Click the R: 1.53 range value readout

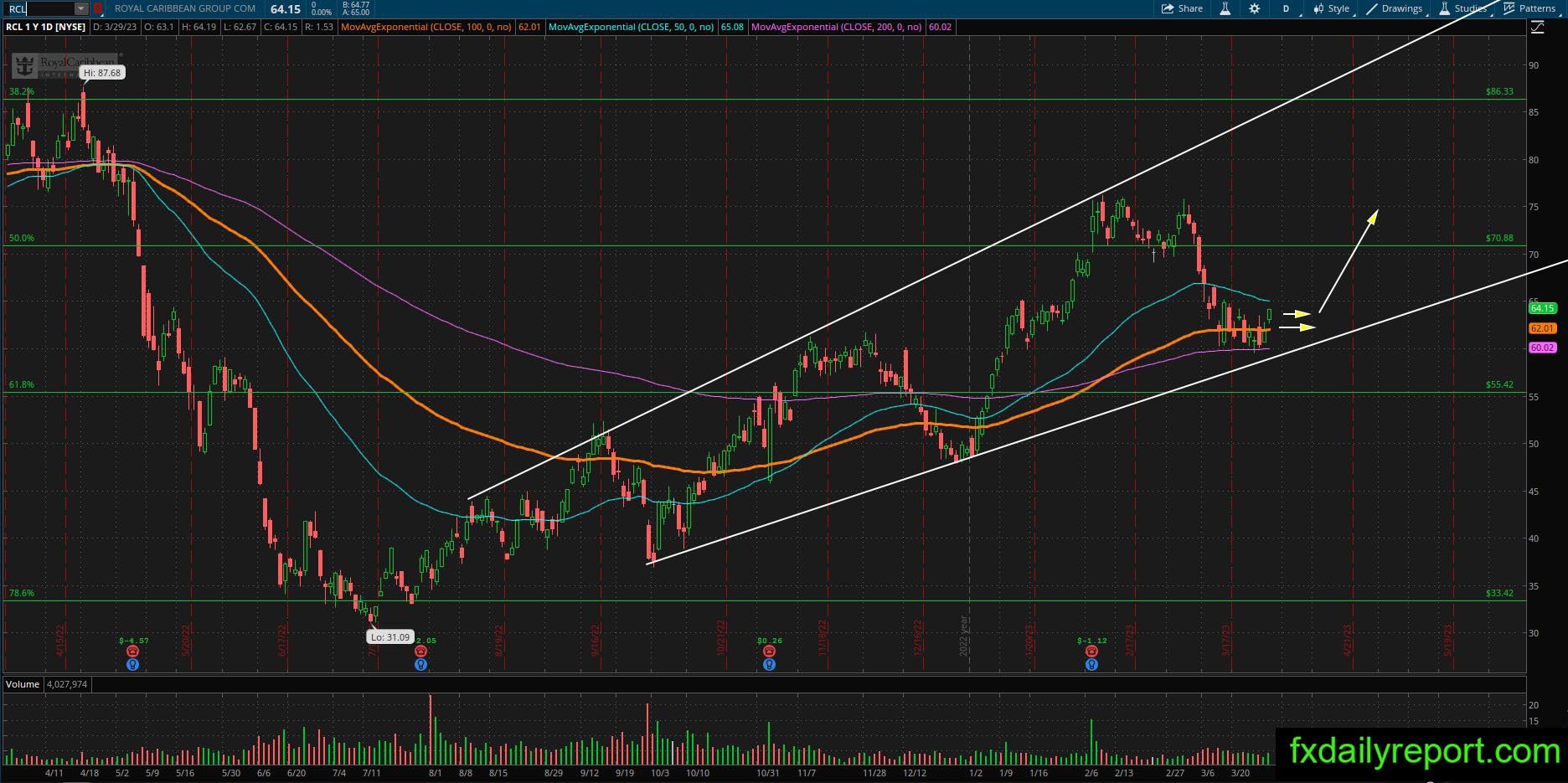coord(319,27)
